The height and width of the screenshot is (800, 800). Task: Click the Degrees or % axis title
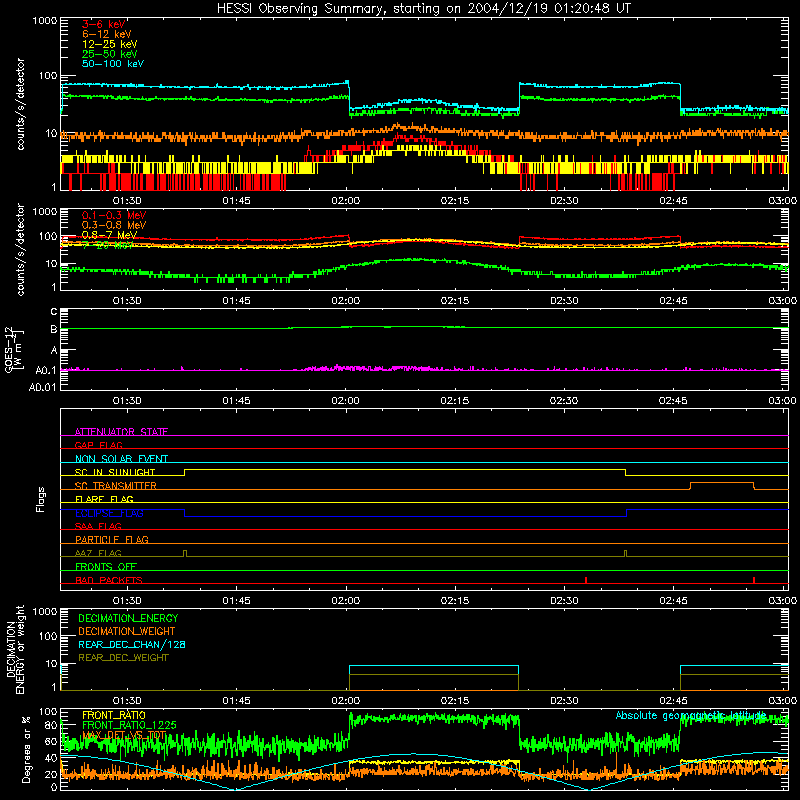26,749
